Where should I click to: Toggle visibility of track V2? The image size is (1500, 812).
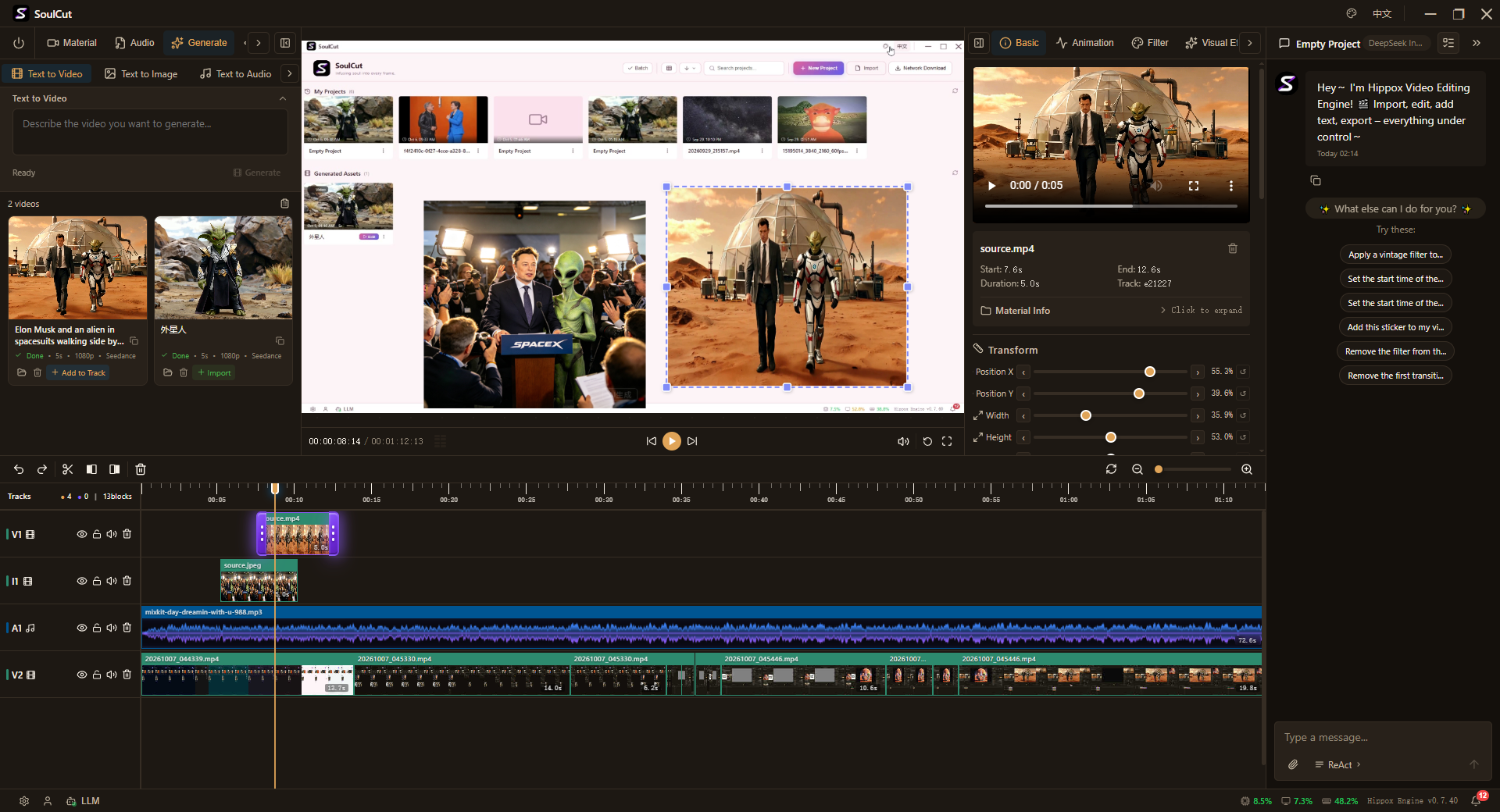pos(81,675)
